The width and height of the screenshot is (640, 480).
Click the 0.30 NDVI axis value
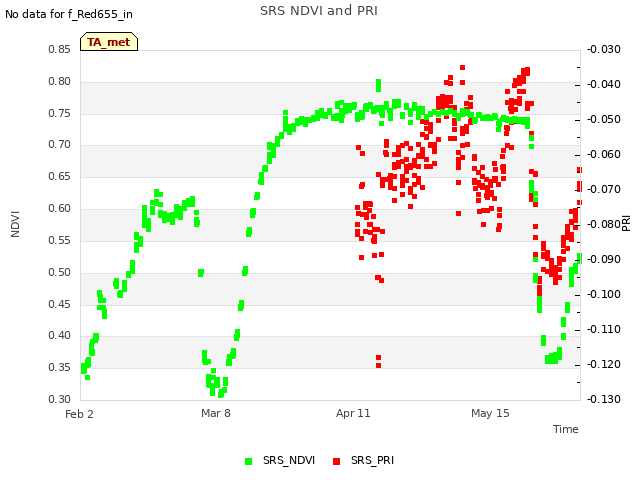click(x=60, y=399)
